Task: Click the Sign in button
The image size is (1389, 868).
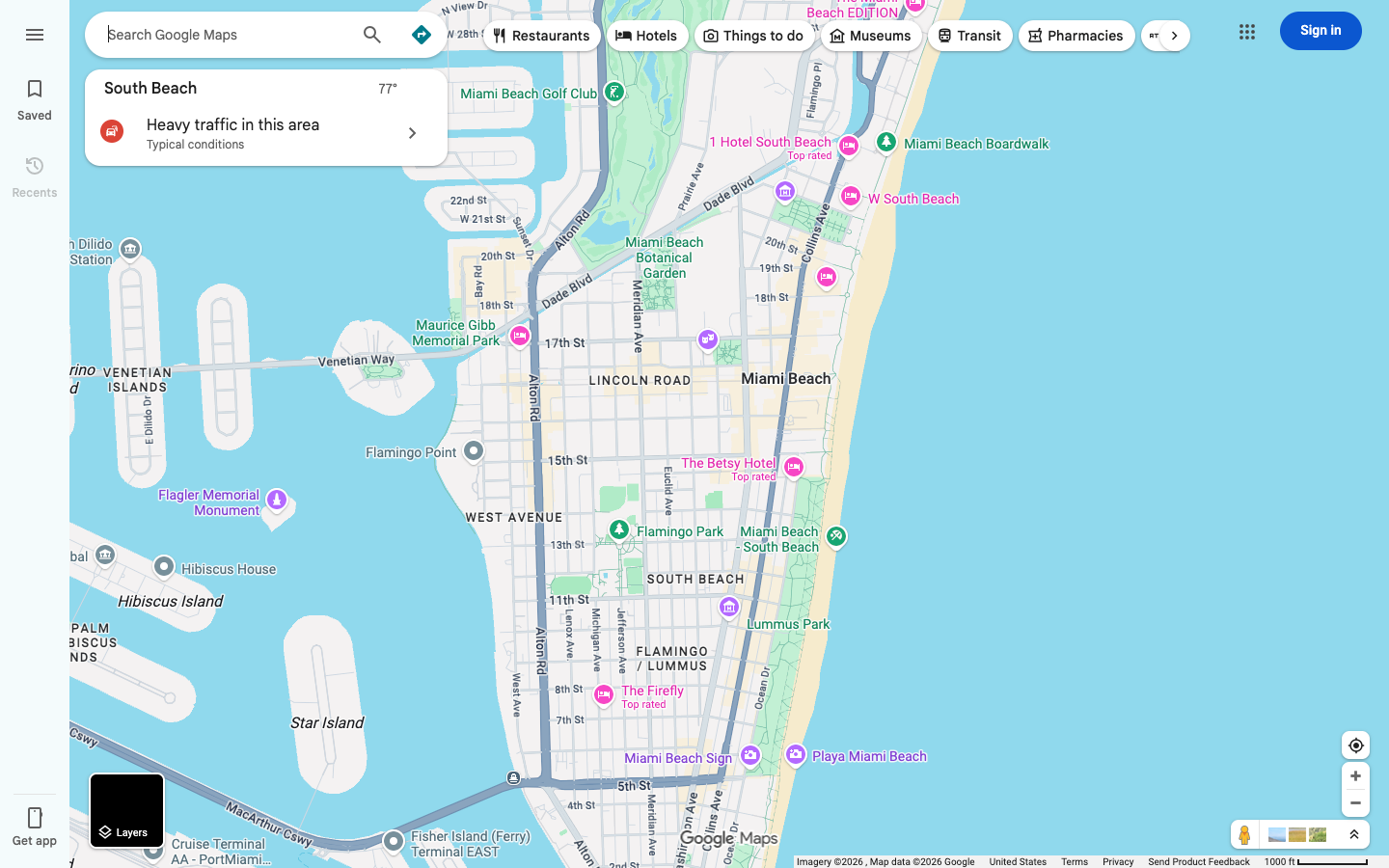Action: click(1321, 31)
